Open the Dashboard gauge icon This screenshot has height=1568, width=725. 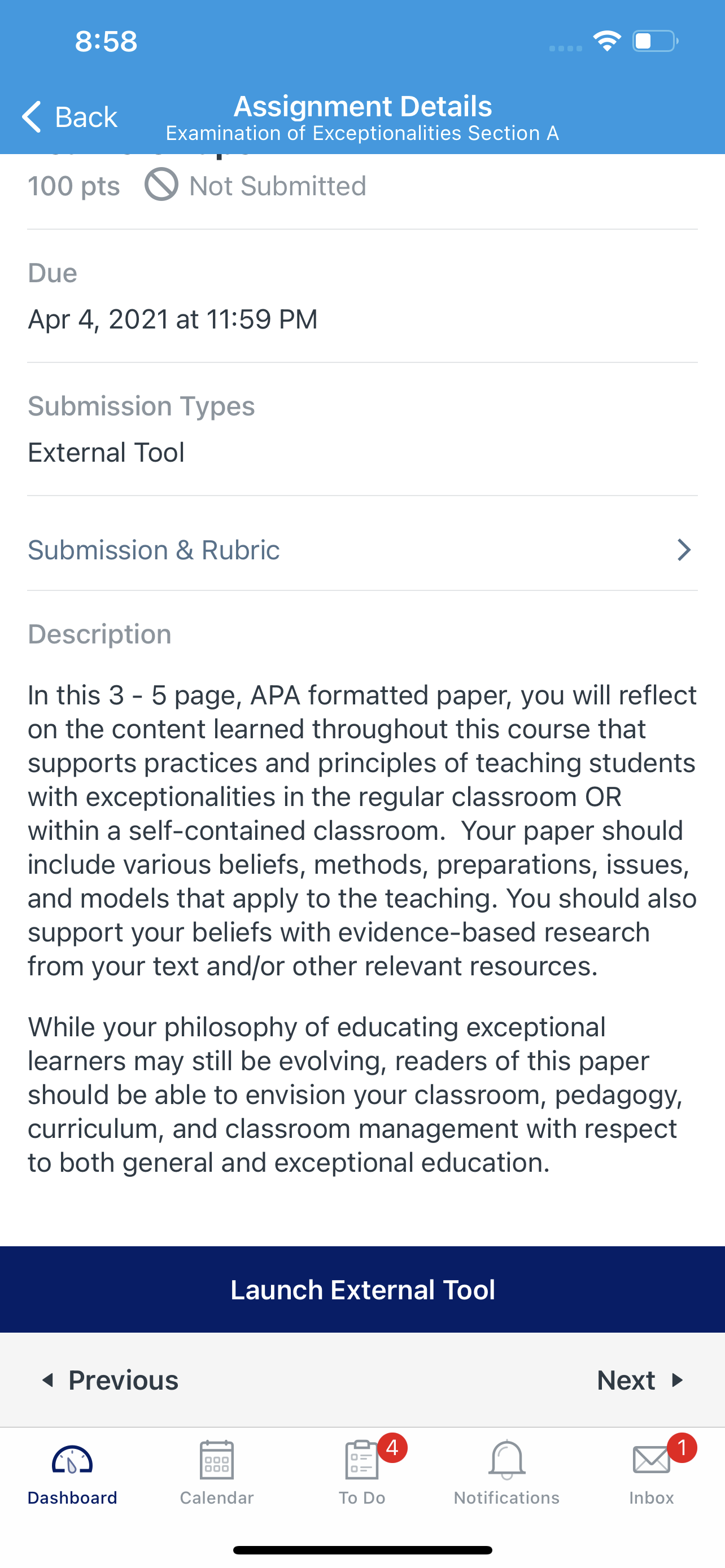point(72,1459)
